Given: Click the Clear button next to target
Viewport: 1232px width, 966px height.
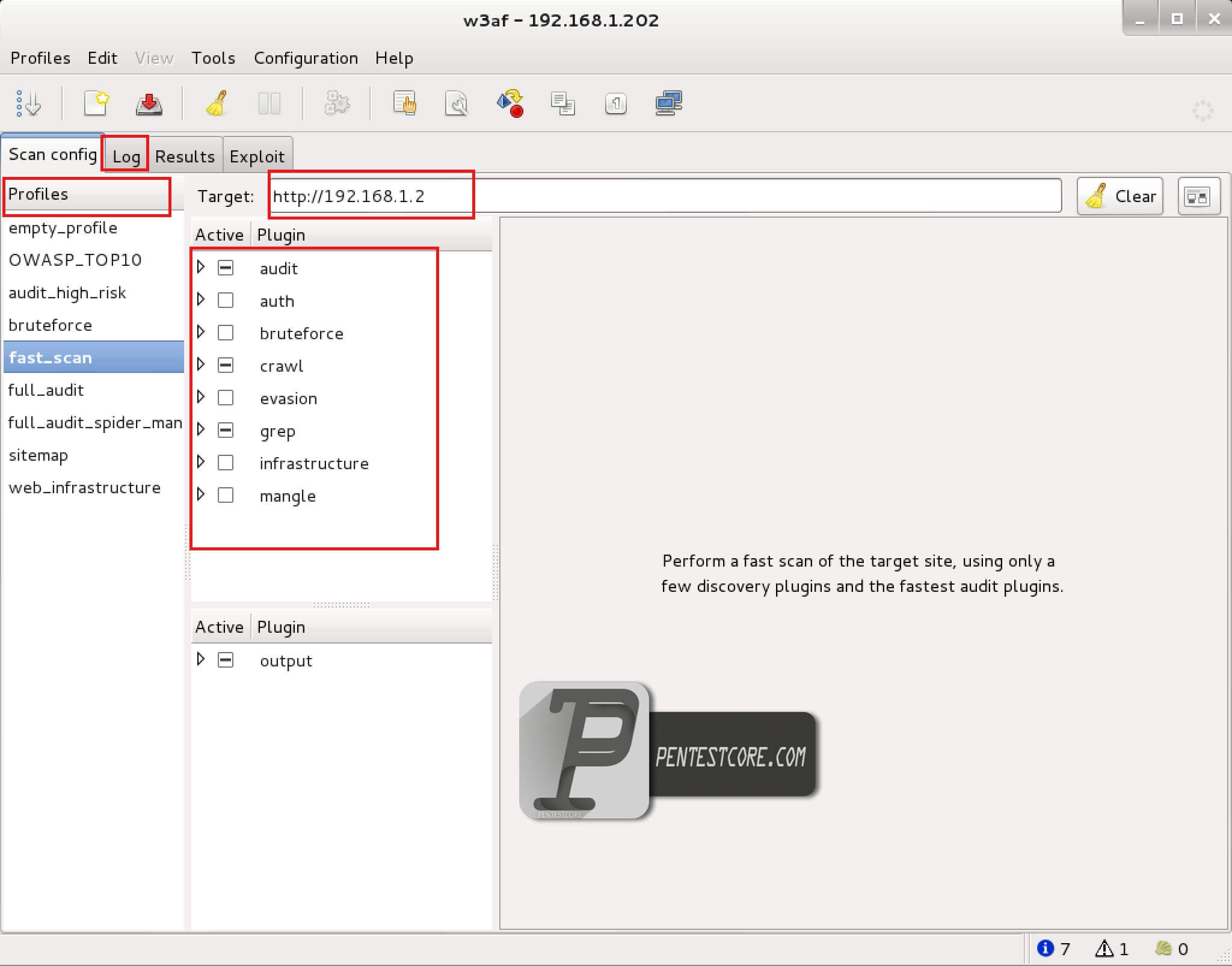Looking at the screenshot, I should tap(1120, 196).
